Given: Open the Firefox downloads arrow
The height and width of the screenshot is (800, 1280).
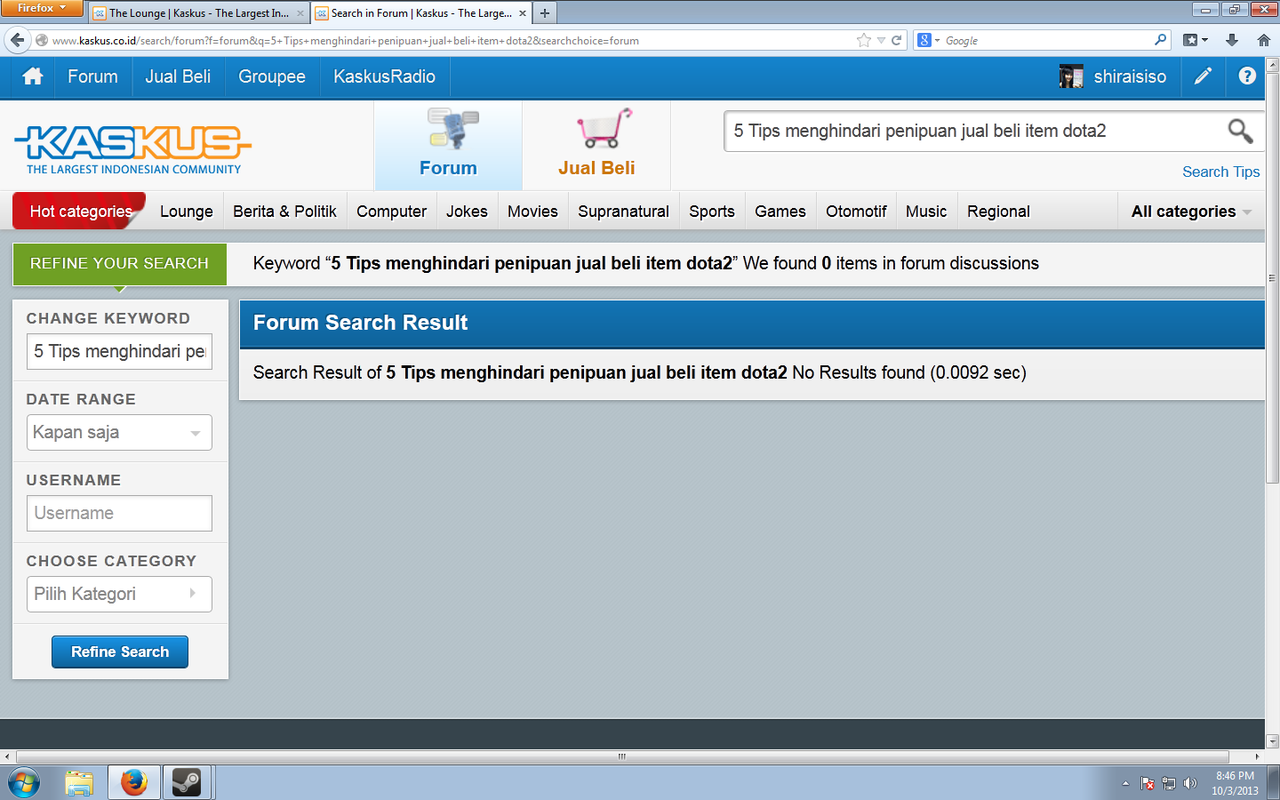Looking at the screenshot, I should tap(1232, 40).
